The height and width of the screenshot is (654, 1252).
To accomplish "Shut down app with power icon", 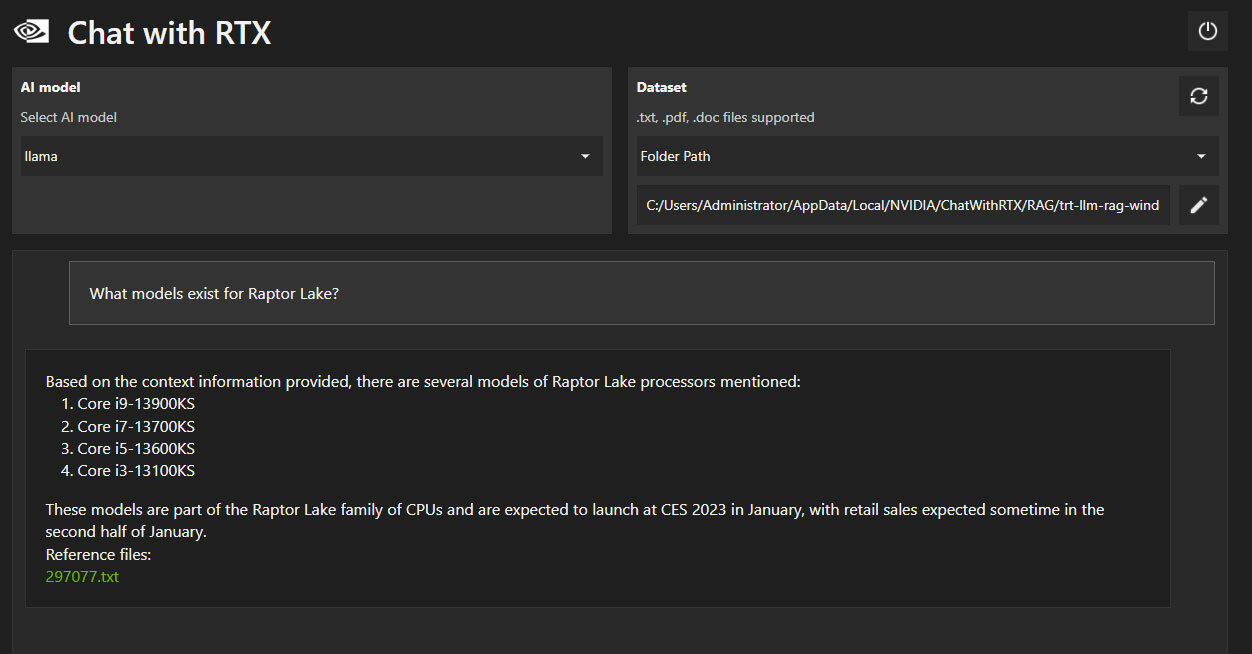I will pyautogui.click(x=1207, y=31).
